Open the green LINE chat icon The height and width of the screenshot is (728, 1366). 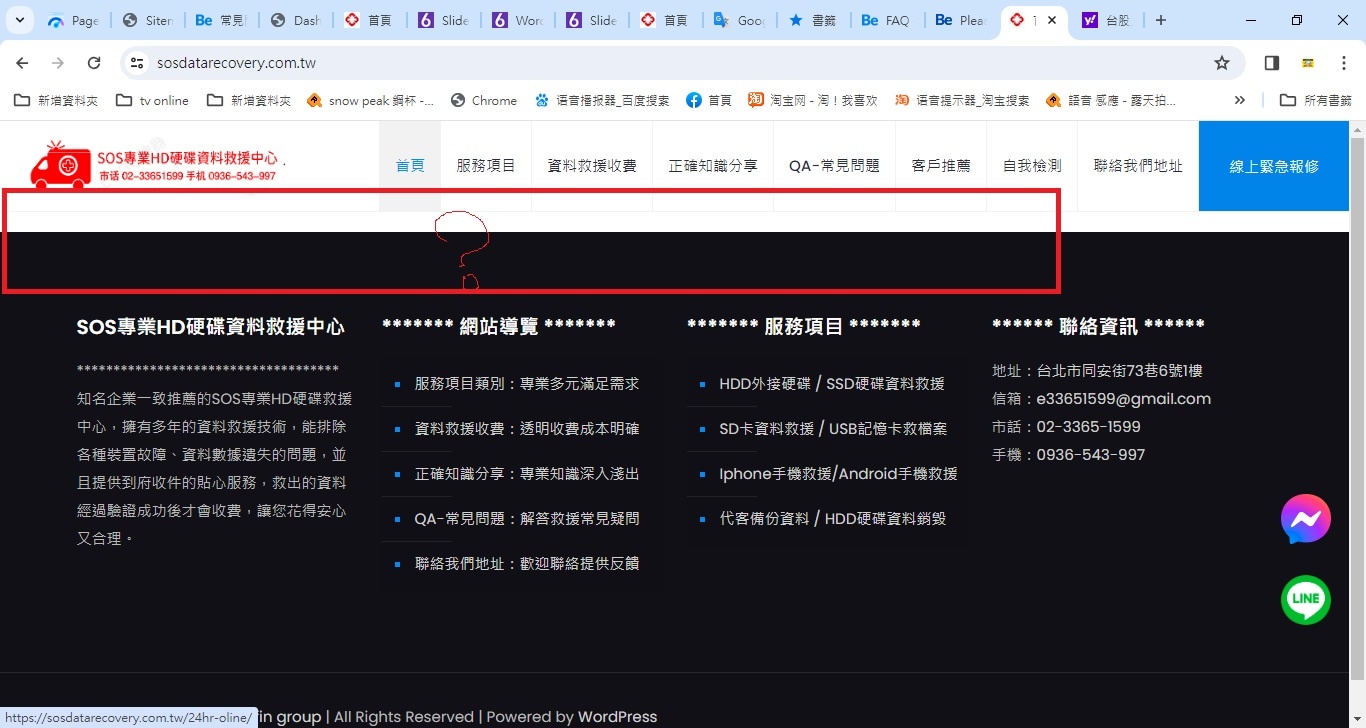pyautogui.click(x=1306, y=600)
